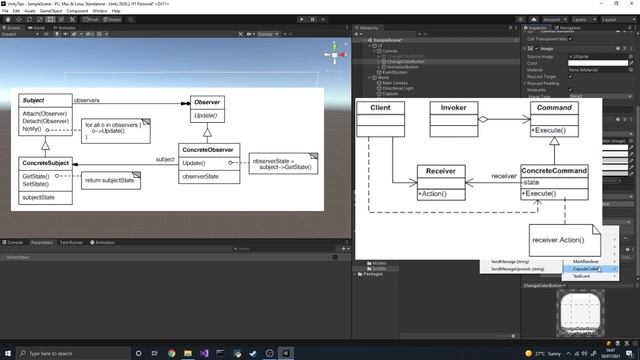The height and width of the screenshot is (360, 640).
Task: Open the custom editor tools icon
Action: [72, 20]
